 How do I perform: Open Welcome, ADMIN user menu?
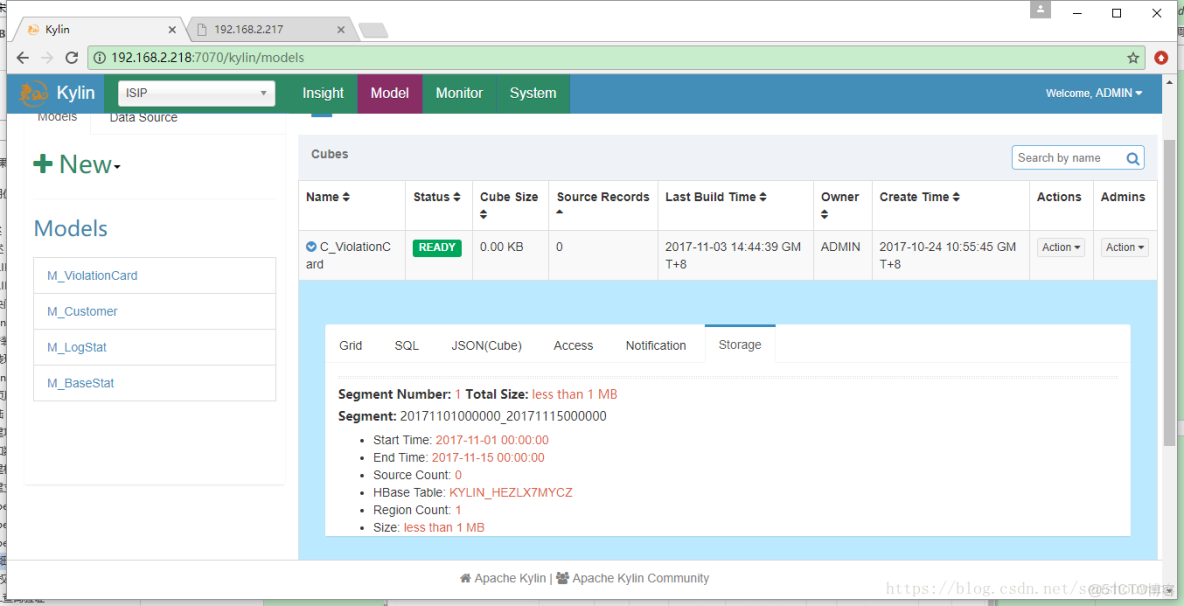tap(1093, 93)
